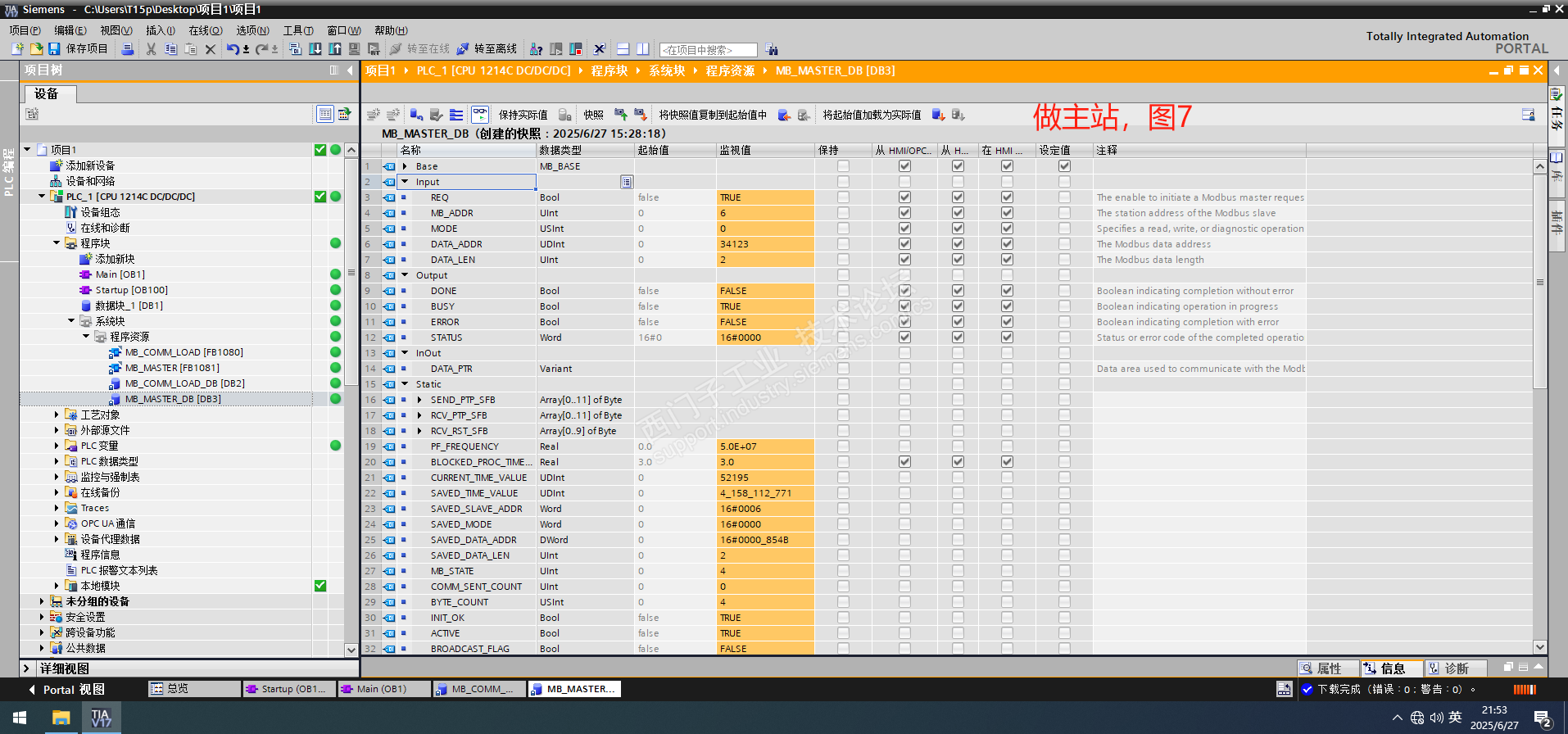Toggle the 设定值 (Setpoint) checkbox for Base row
Screen dimensions: 1568x734
1063,166
